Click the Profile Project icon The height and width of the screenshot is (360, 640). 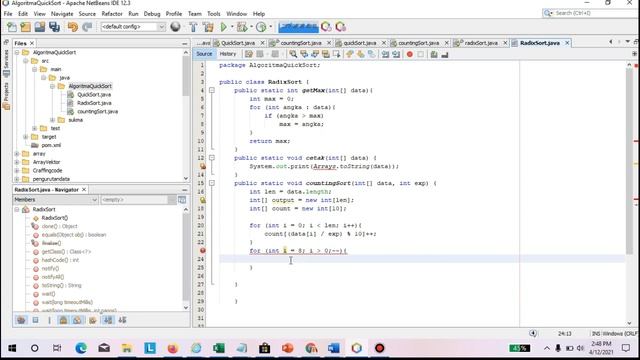(x=261, y=27)
